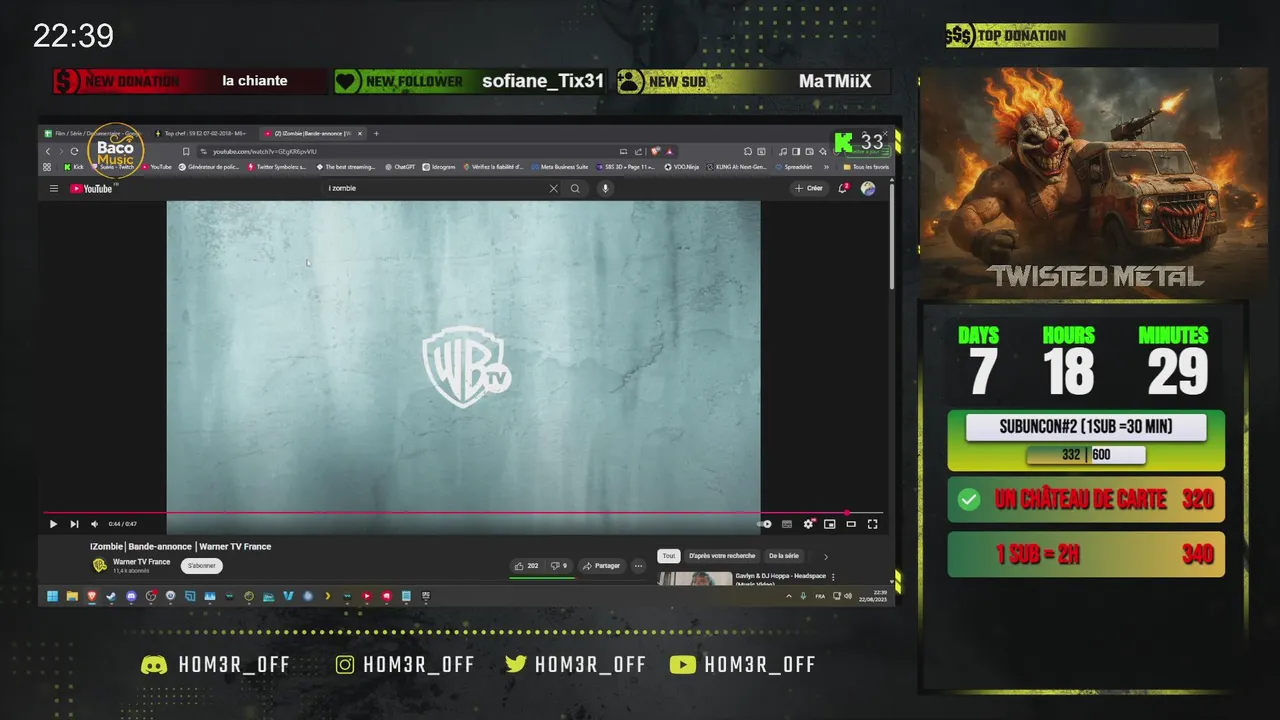The image size is (1280, 720).
Task: Like the video (202)
Action: tap(525, 566)
